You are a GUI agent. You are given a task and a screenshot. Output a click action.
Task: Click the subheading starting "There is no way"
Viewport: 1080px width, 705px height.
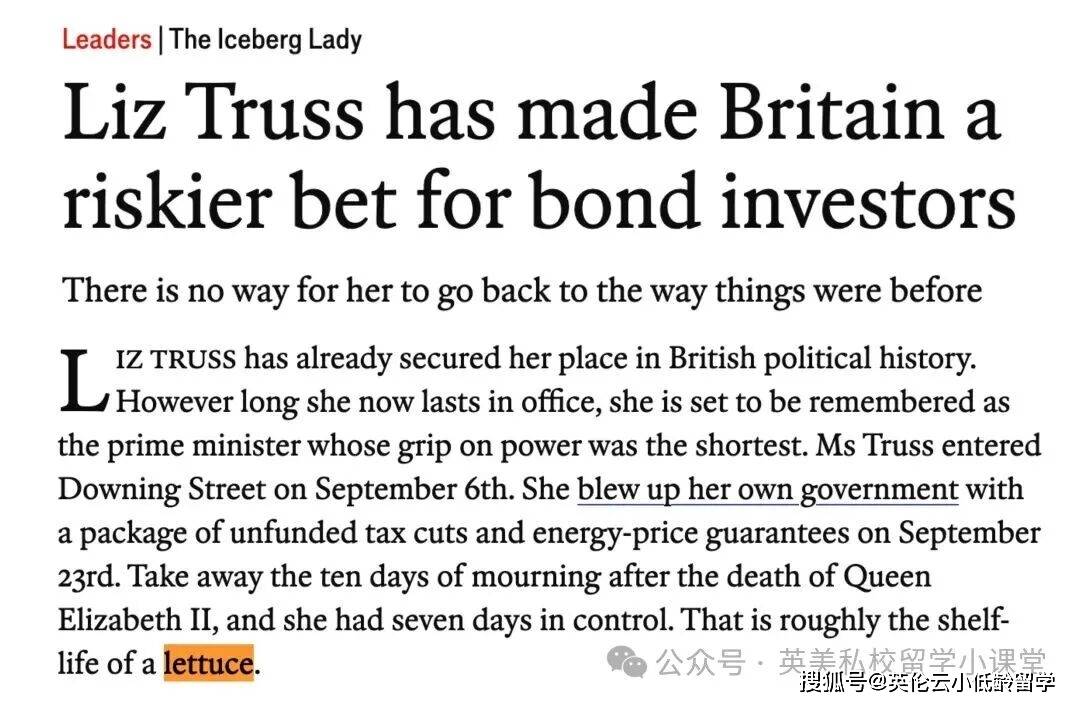coord(522,290)
